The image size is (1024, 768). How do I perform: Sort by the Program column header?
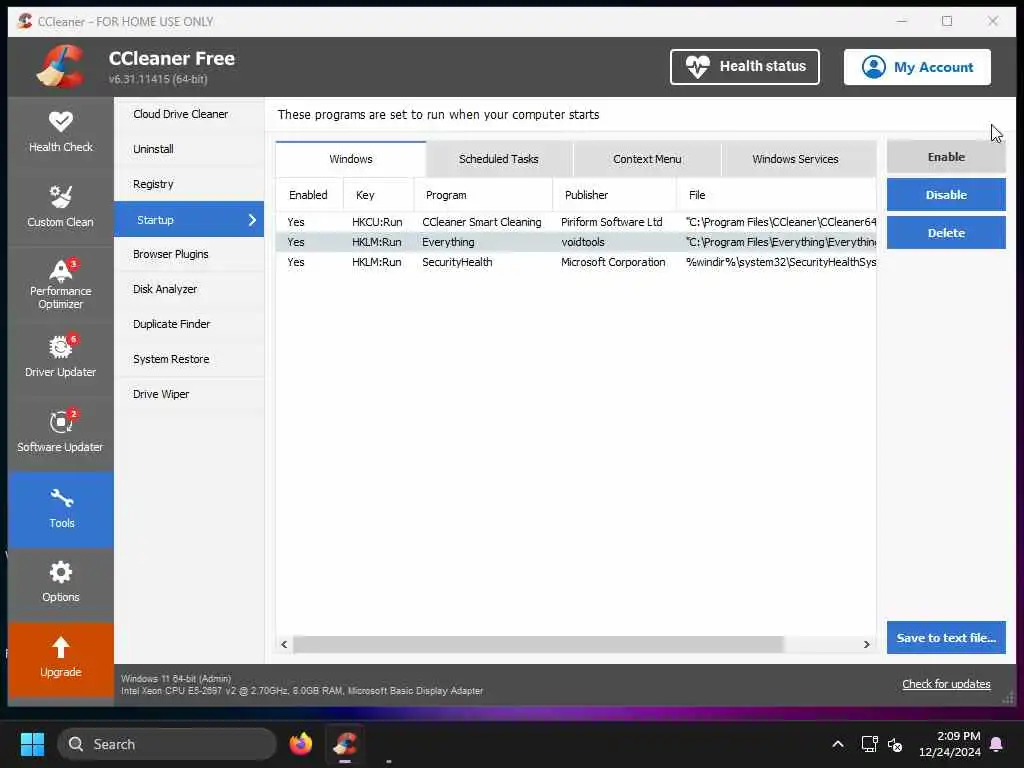click(x=483, y=195)
